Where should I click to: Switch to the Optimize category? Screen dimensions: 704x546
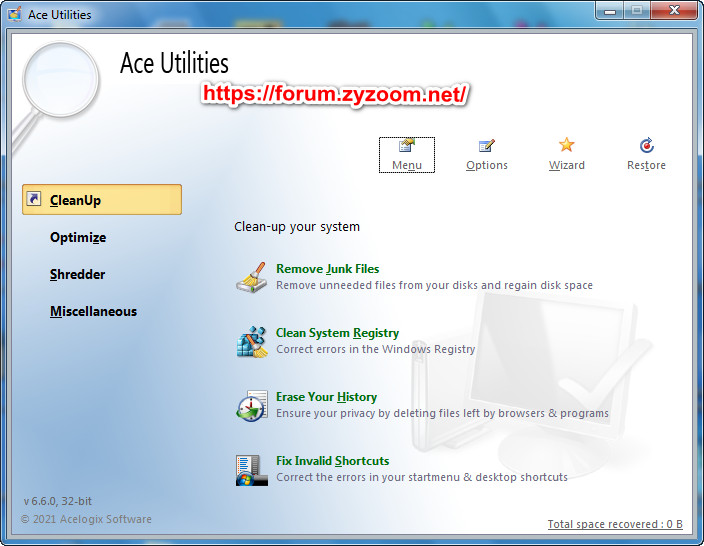pyautogui.click(x=78, y=237)
